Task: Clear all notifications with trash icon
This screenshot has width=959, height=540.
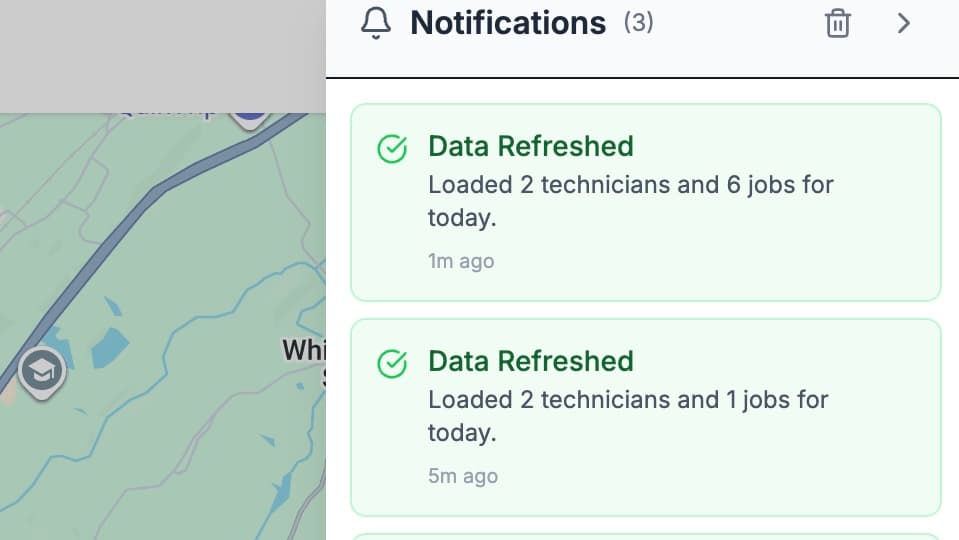Action: click(837, 23)
